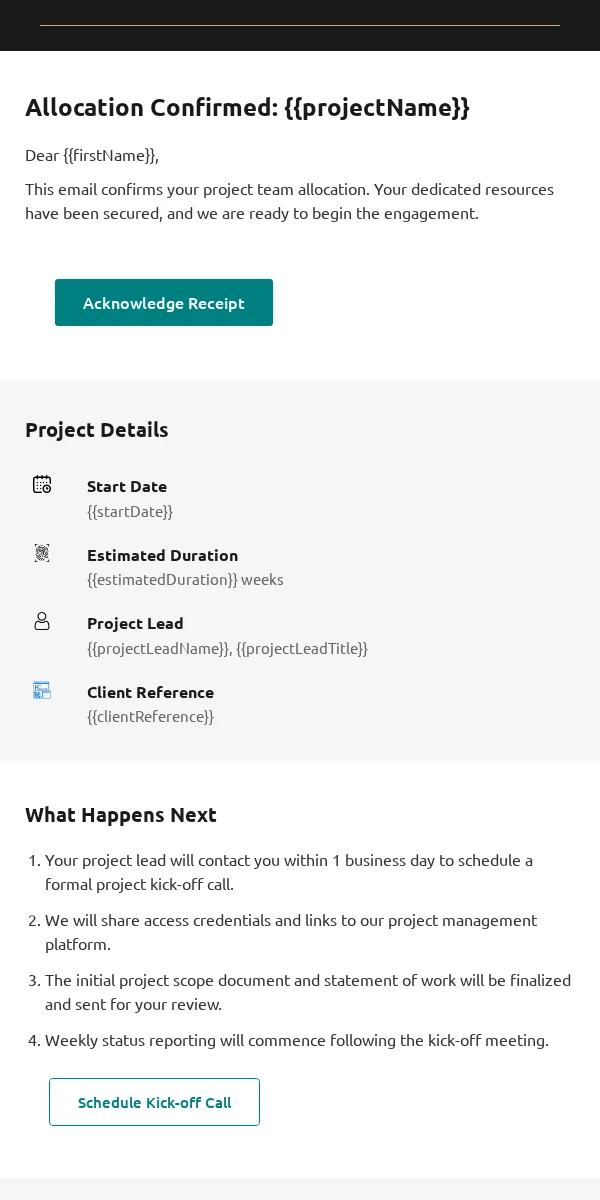
Task: Click the Start Date label
Action: tap(127, 486)
